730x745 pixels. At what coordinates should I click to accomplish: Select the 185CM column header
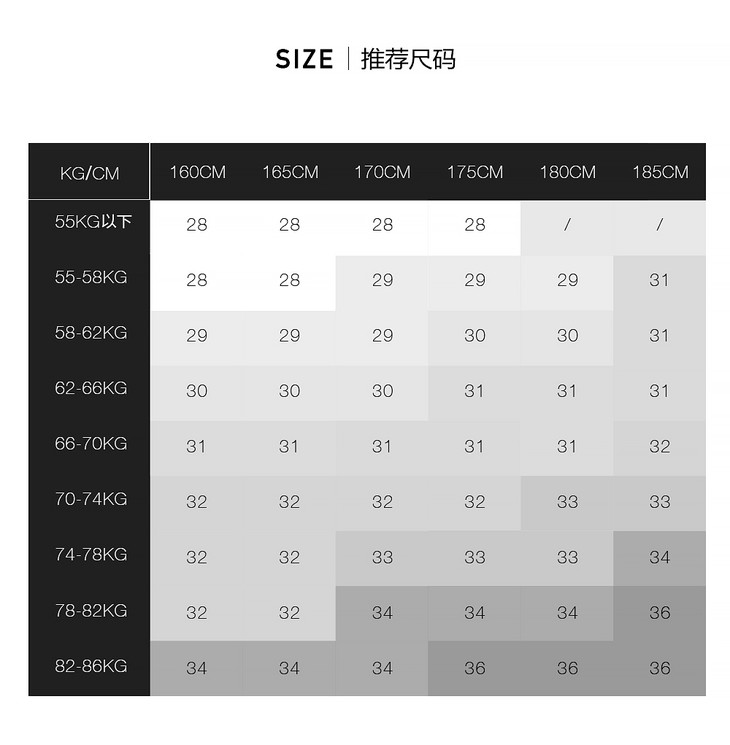pyautogui.click(x=660, y=172)
